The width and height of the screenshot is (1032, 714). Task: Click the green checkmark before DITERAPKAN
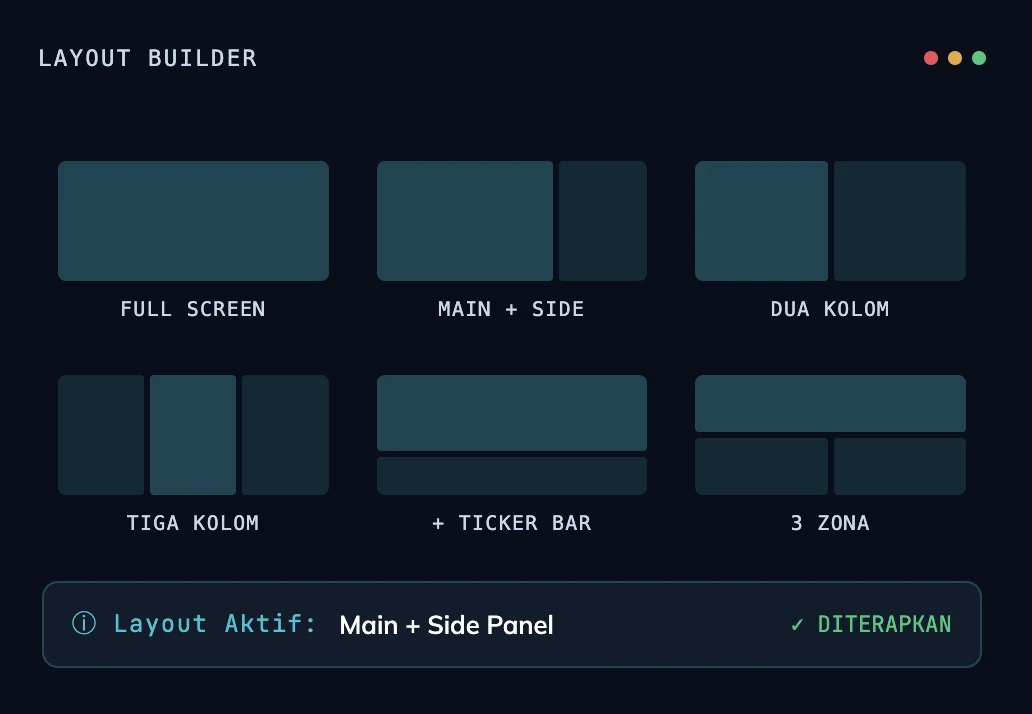(x=797, y=625)
